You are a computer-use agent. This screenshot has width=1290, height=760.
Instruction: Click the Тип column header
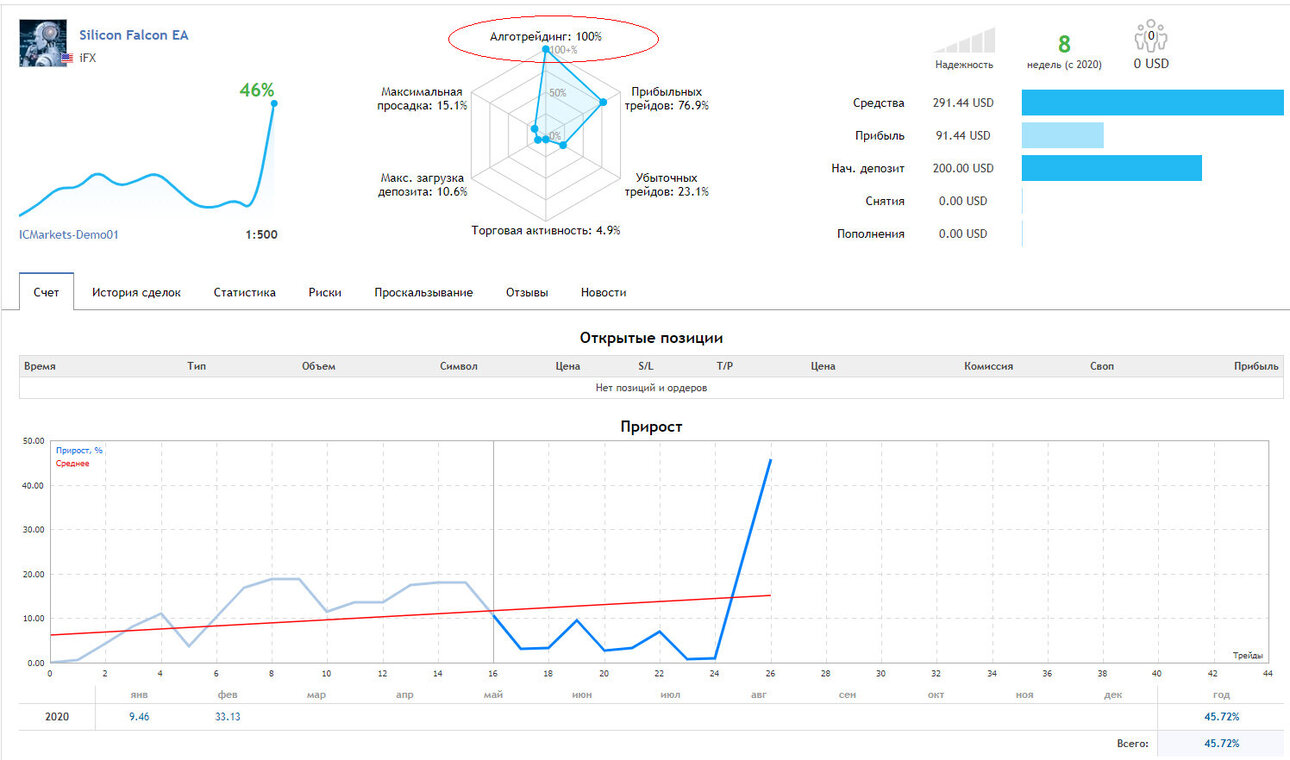[x=196, y=366]
